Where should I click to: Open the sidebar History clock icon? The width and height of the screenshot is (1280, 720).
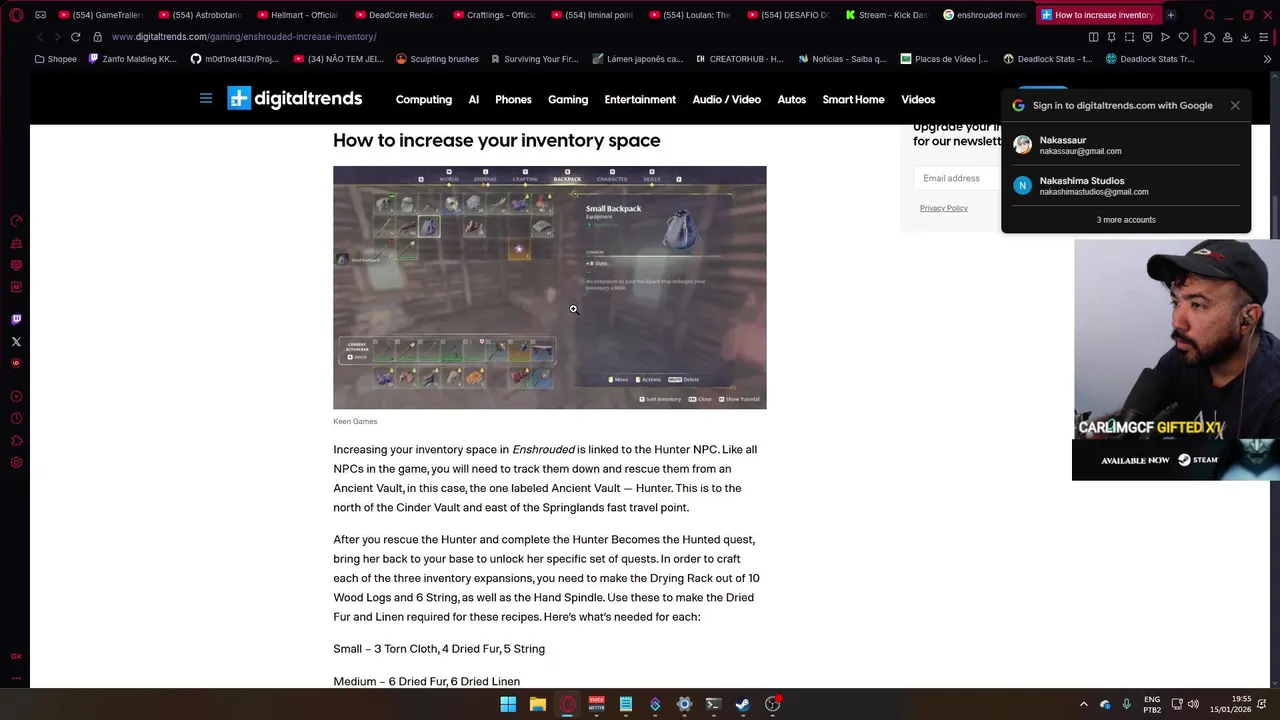[x=16, y=418]
